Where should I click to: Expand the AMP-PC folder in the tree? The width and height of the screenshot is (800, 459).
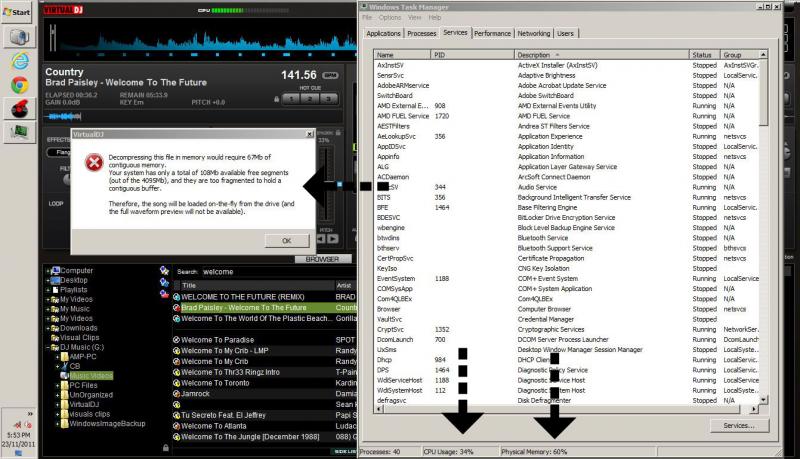tap(56, 357)
